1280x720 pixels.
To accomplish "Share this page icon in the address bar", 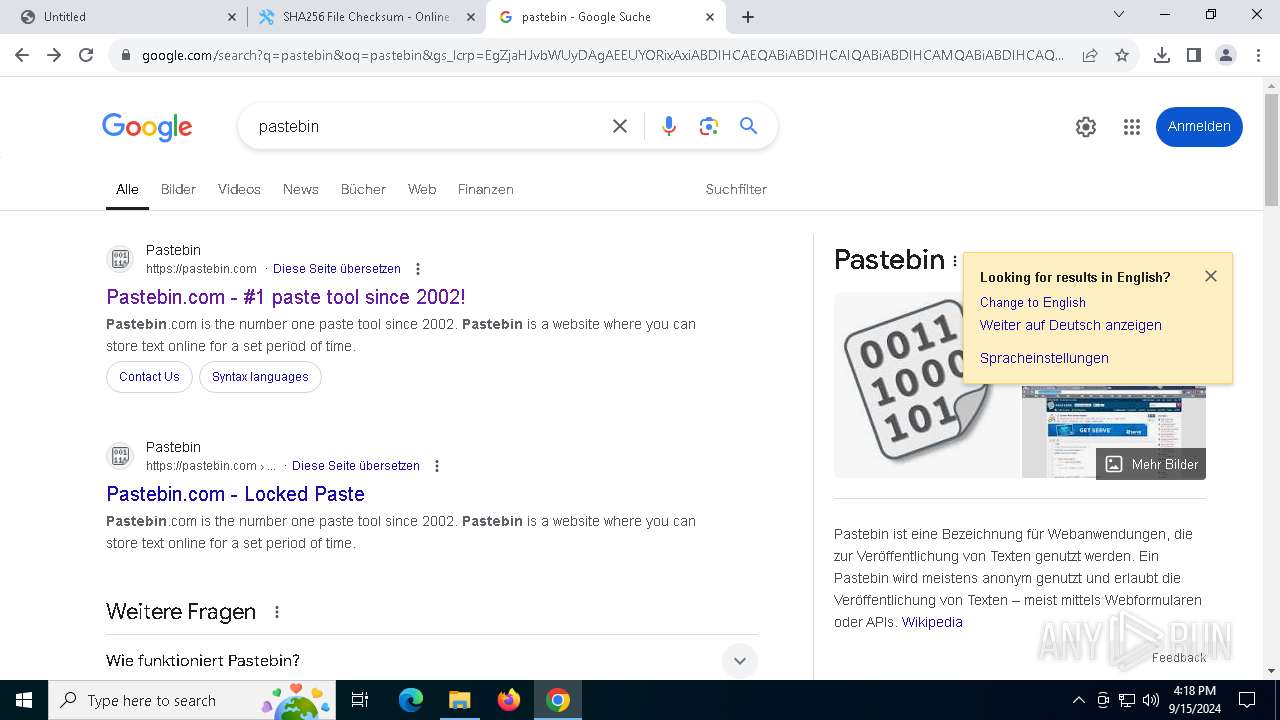I will pos(1090,55).
